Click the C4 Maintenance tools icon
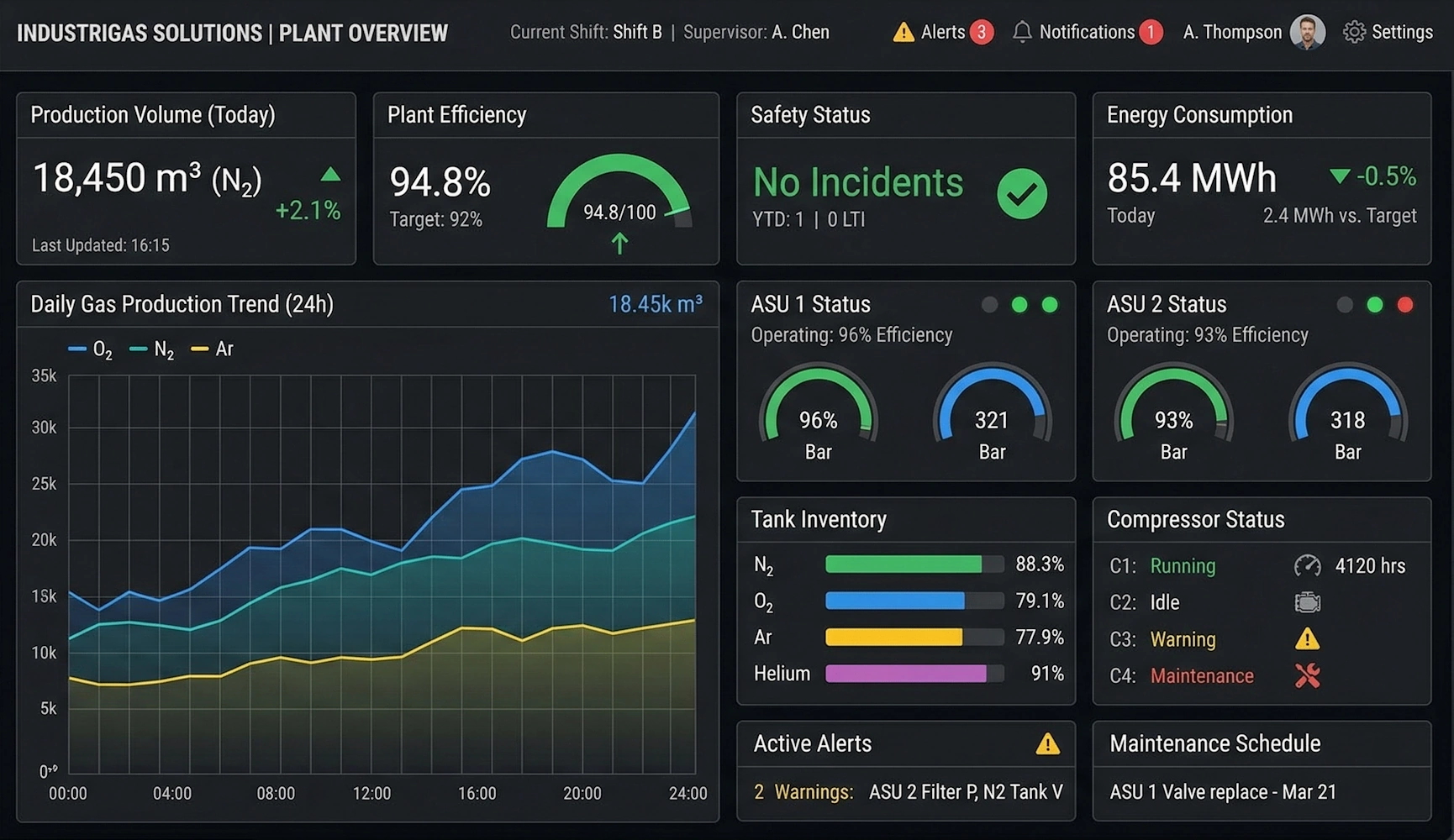This screenshot has height=840, width=1454. click(x=1307, y=676)
